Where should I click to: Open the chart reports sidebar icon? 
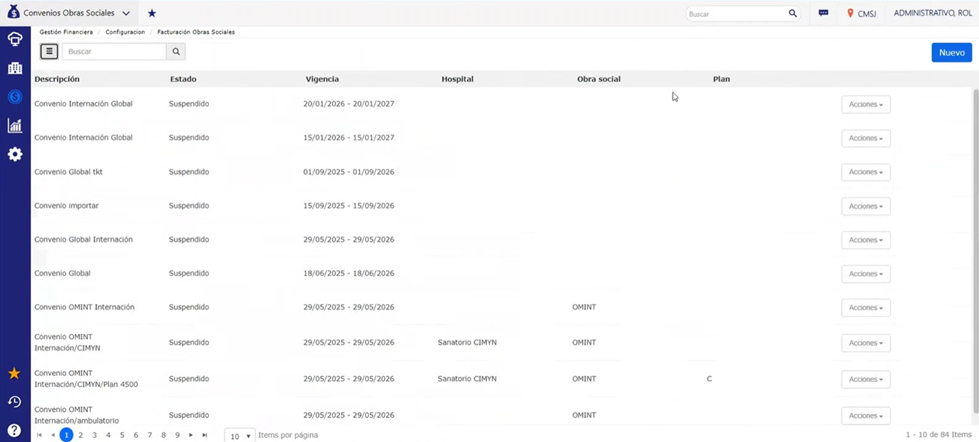pyautogui.click(x=15, y=125)
